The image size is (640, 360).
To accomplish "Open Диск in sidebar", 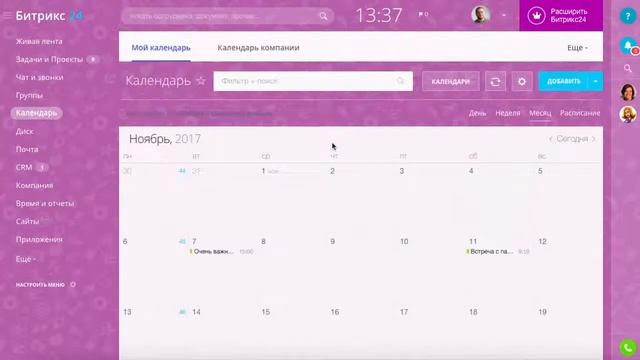I will tap(24, 131).
